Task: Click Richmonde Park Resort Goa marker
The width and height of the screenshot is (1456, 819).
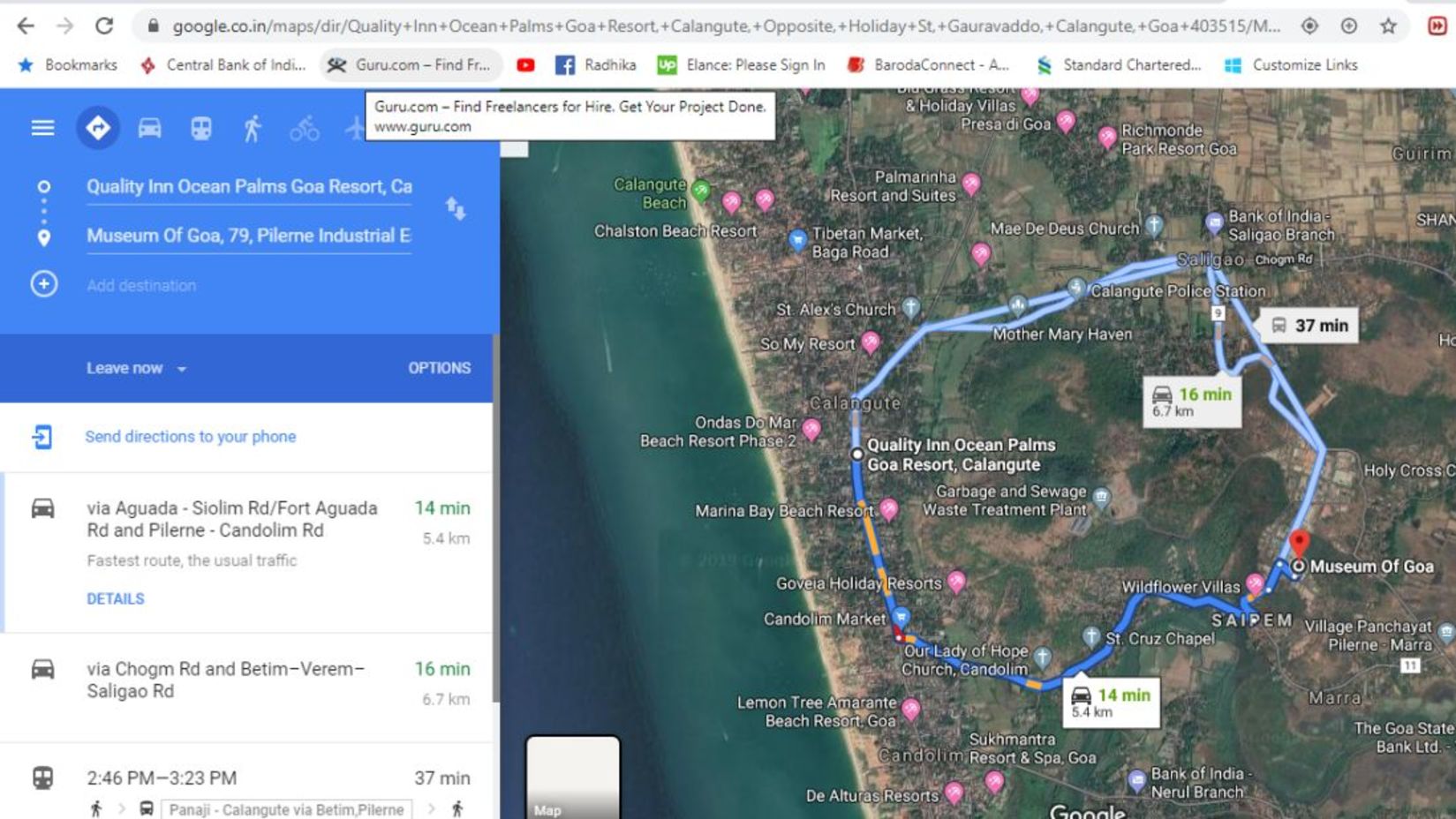Action: point(1107,137)
